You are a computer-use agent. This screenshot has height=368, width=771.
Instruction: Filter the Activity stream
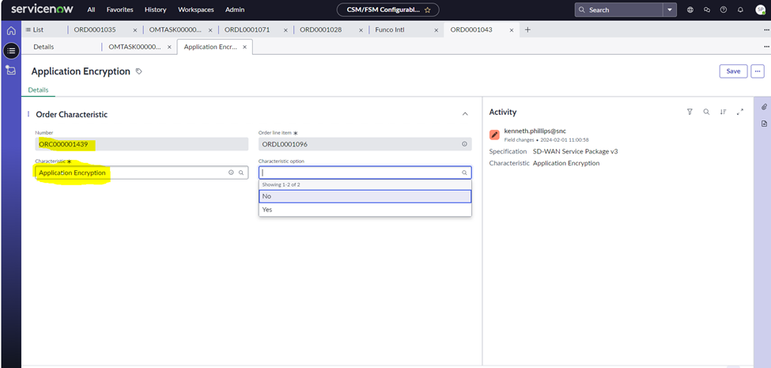point(689,112)
